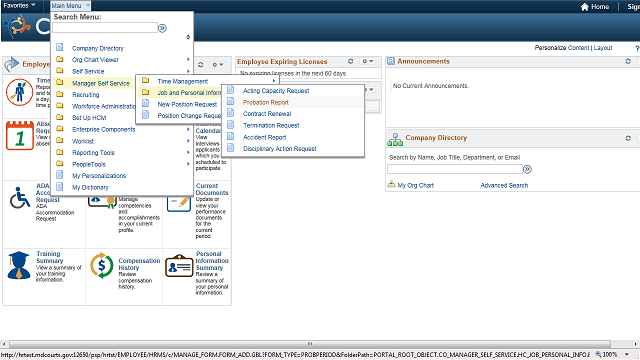The image size is (640, 360).
Task: Click the Absence Request calendar icon
Action: coord(20,135)
